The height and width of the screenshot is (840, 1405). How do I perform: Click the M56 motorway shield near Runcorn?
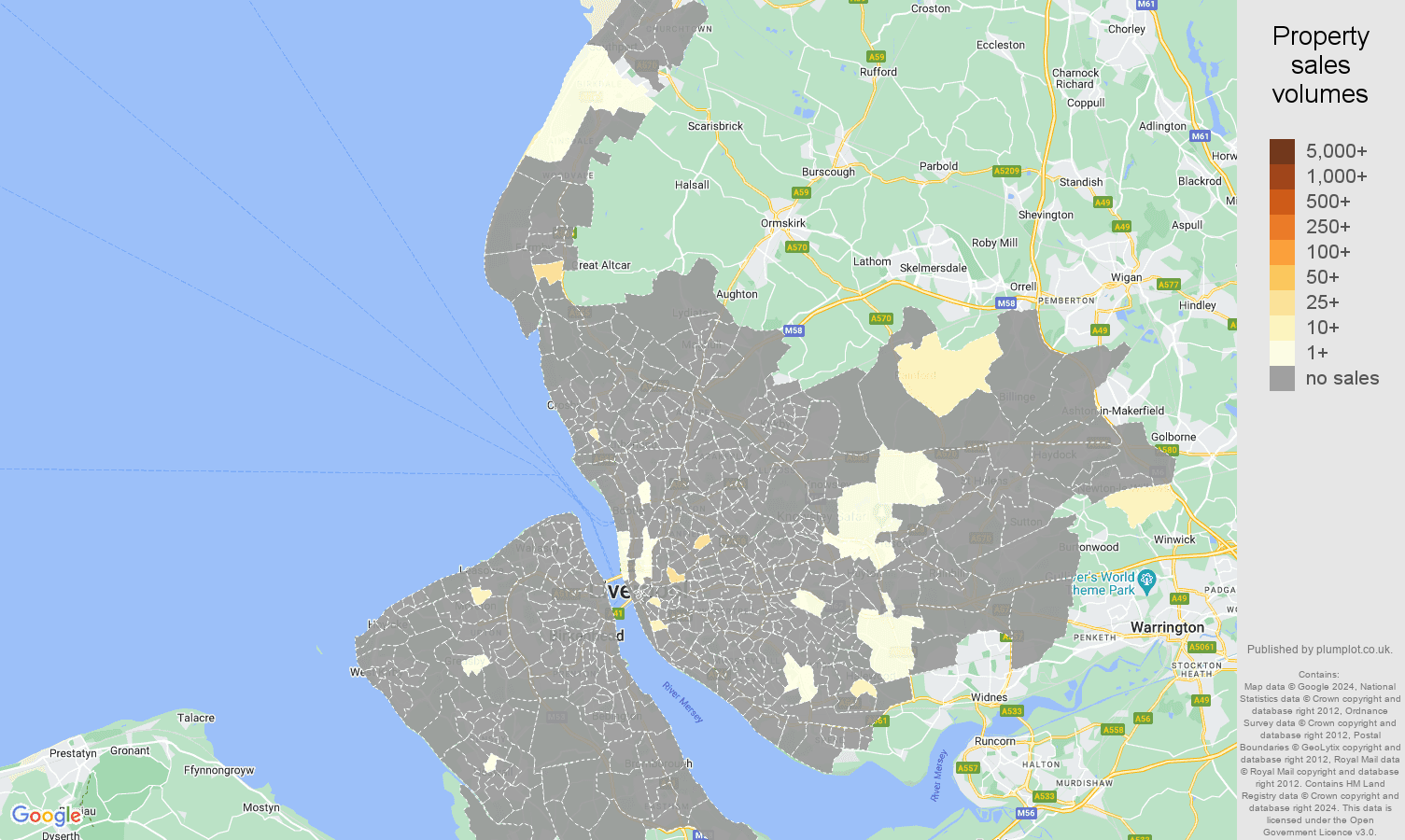tap(1026, 813)
